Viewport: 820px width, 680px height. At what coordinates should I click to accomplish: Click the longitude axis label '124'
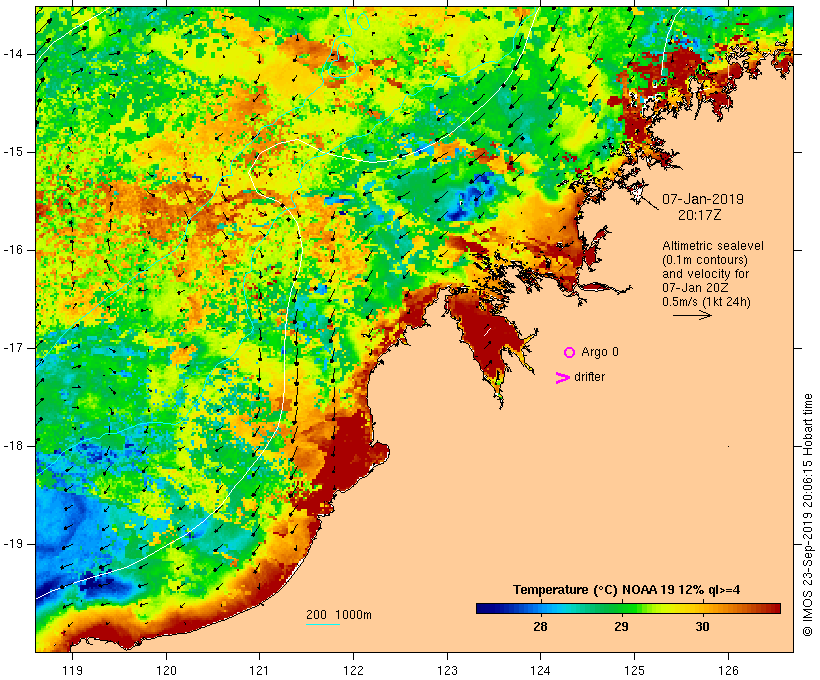tap(540, 670)
